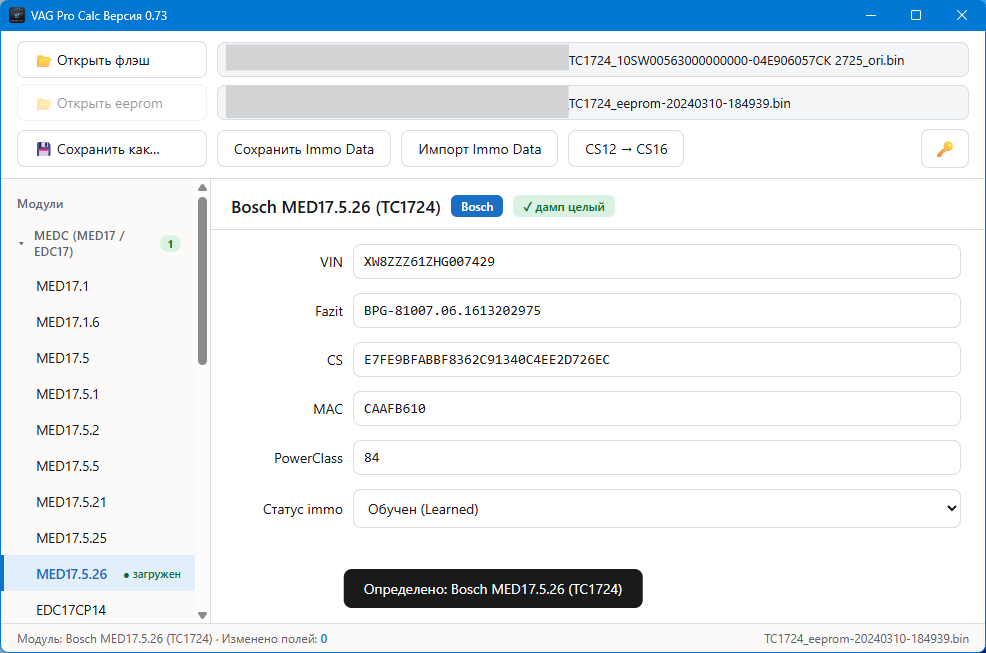The height and width of the screenshot is (653, 986).
Task: Save file with Сохранить как...
Action: click(x=112, y=149)
